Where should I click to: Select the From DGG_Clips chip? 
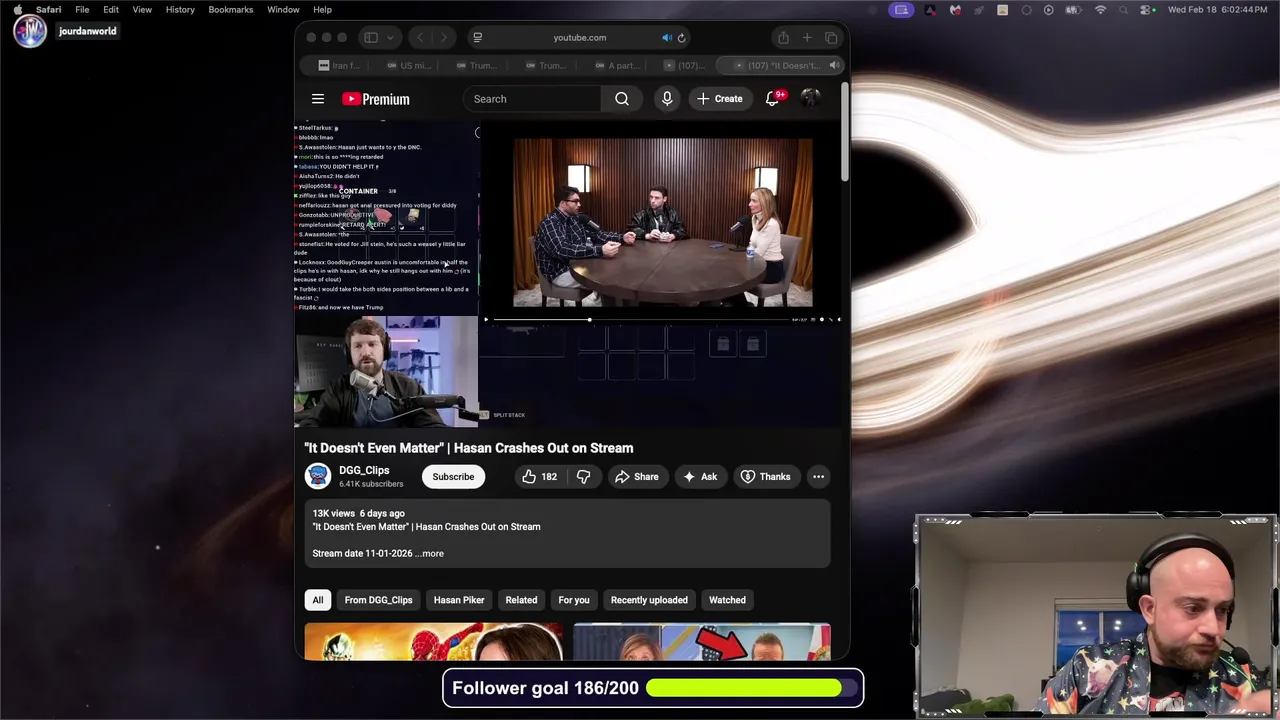[x=378, y=600]
